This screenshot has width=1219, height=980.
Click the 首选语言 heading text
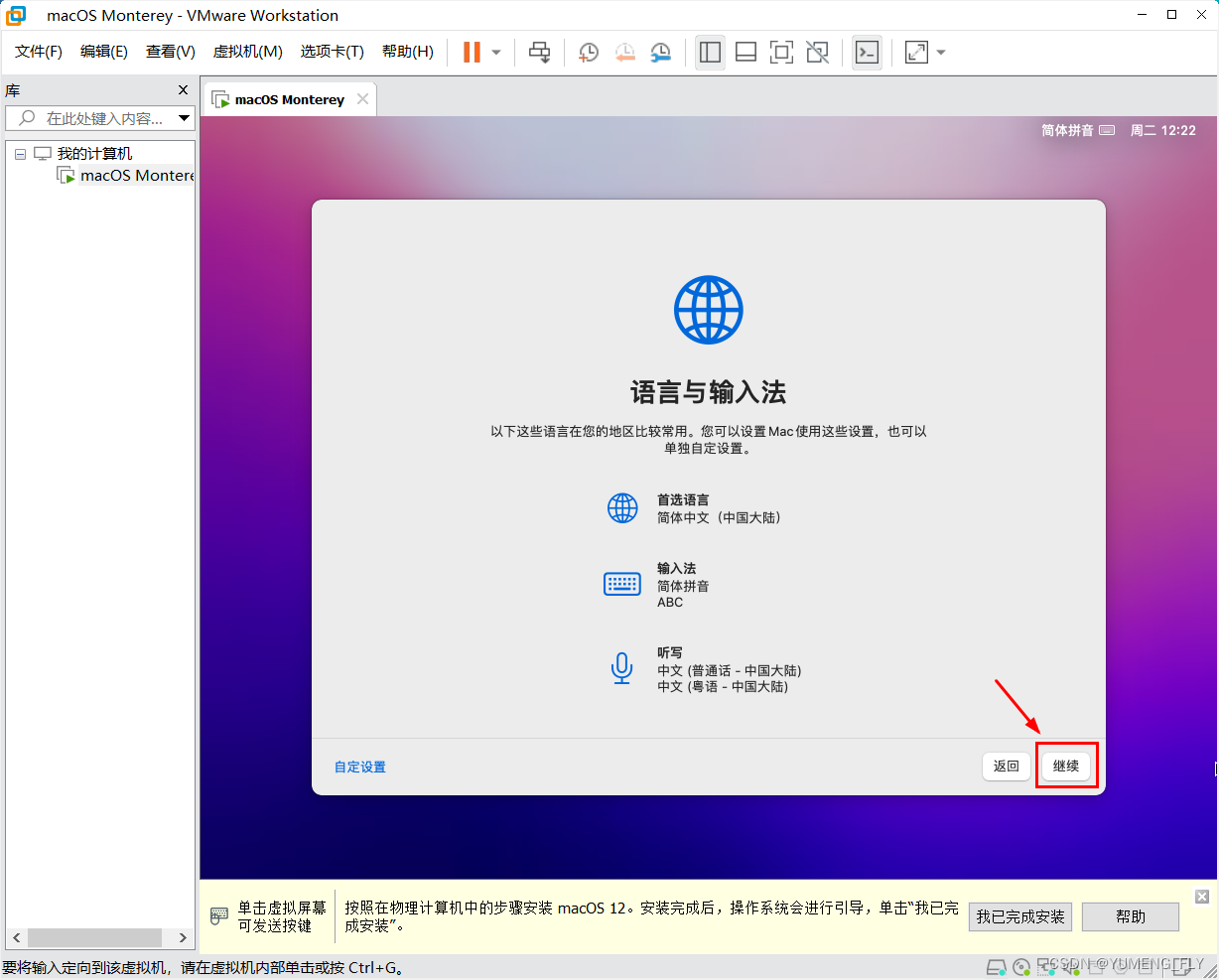point(683,500)
